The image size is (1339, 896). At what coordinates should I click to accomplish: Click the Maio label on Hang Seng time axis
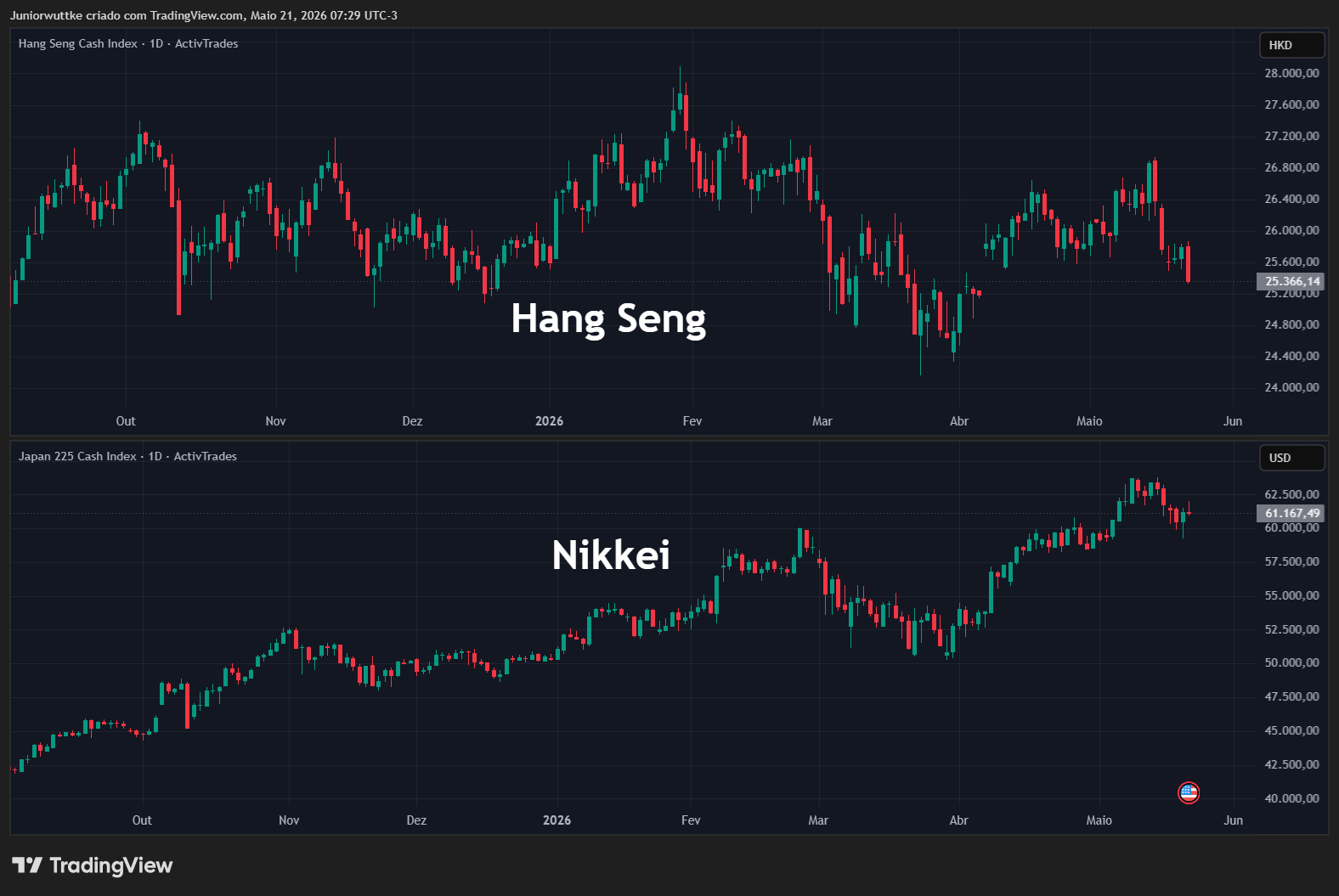1089,421
